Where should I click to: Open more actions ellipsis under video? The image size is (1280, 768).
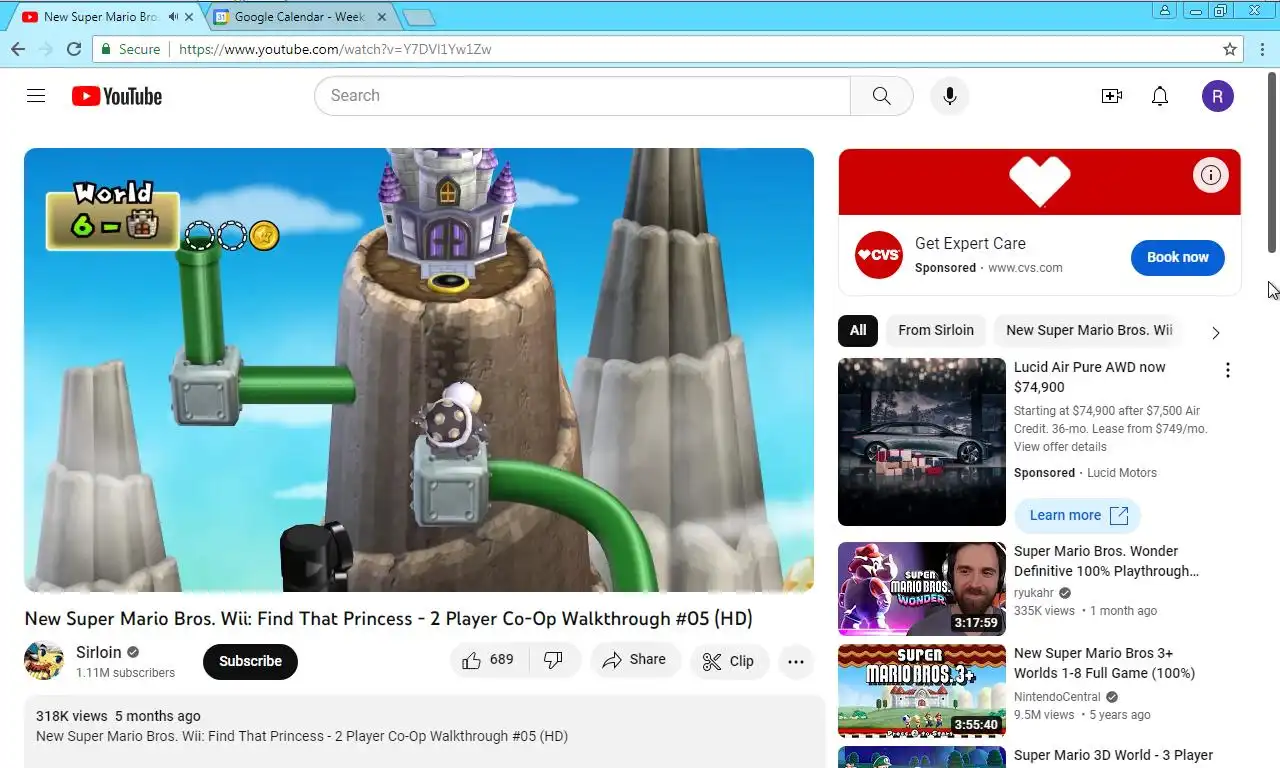(x=796, y=661)
